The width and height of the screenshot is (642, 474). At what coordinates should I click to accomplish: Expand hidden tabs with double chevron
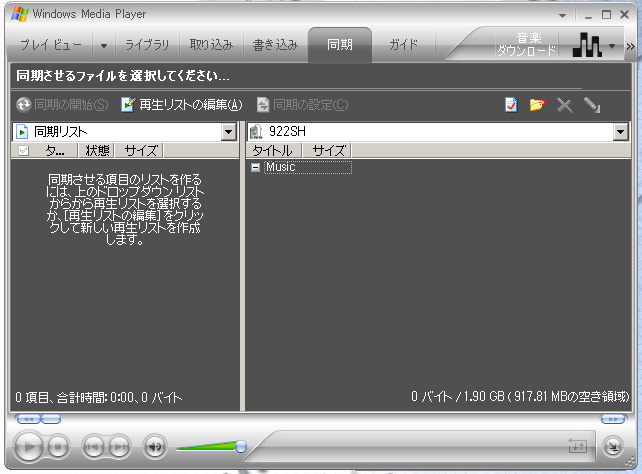pos(631,47)
